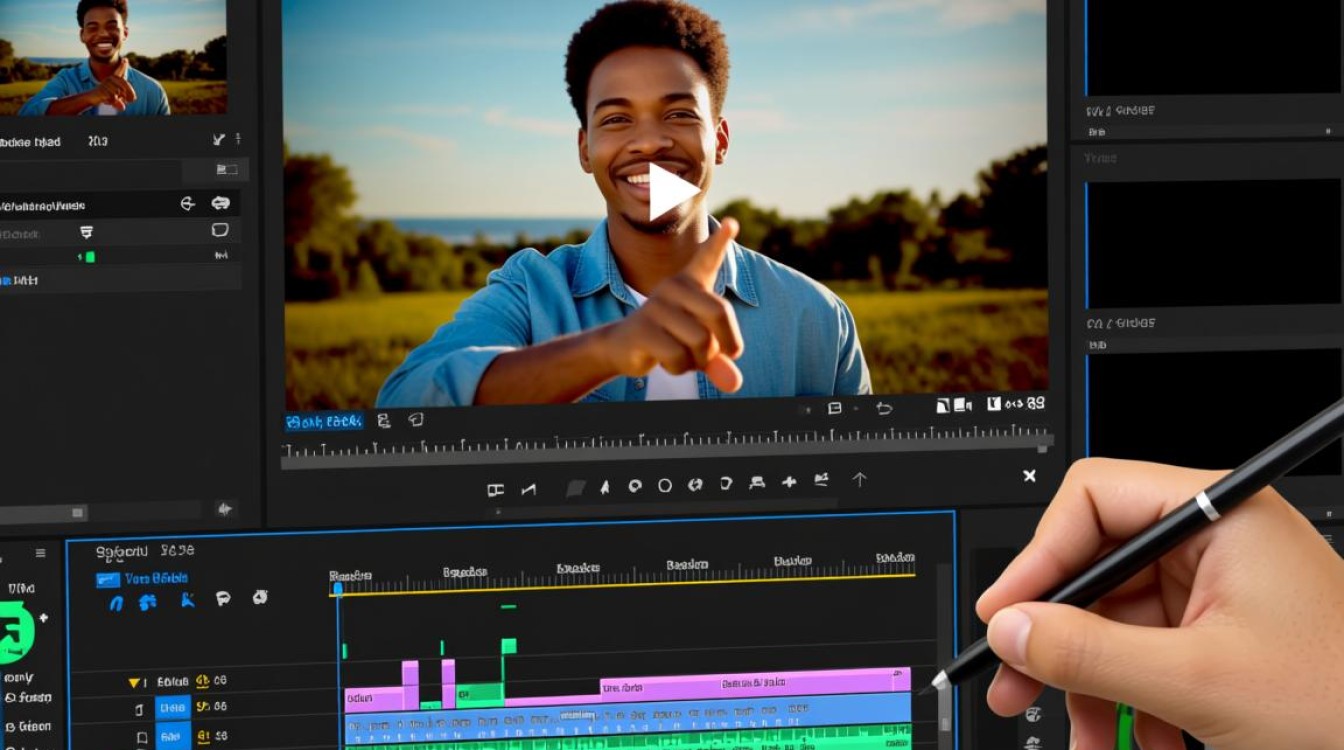The image size is (1344, 750).
Task: Click the blue playhead marker on the timeline ruler
Action: pyautogui.click(x=338, y=589)
